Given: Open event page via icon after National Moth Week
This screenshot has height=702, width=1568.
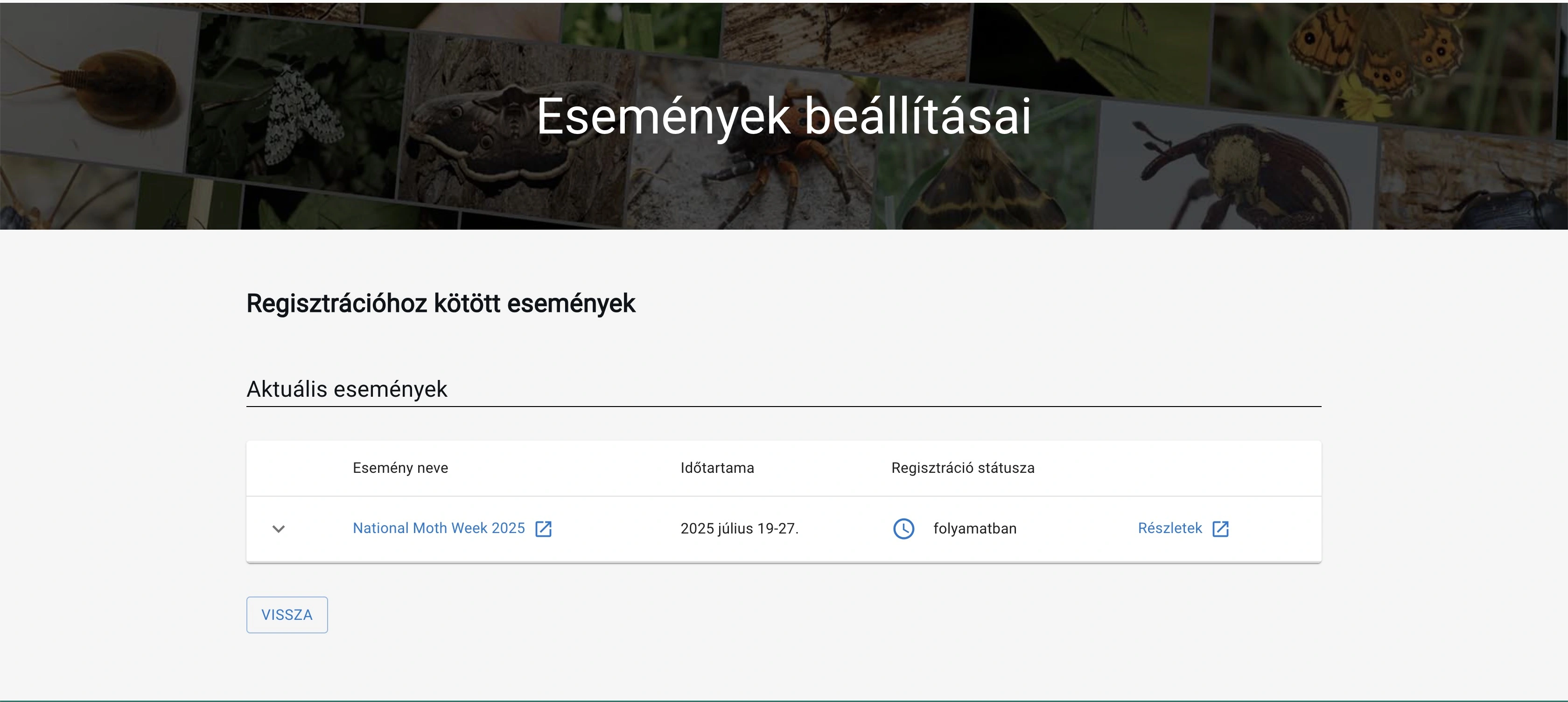Looking at the screenshot, I should tap(544, 528).
